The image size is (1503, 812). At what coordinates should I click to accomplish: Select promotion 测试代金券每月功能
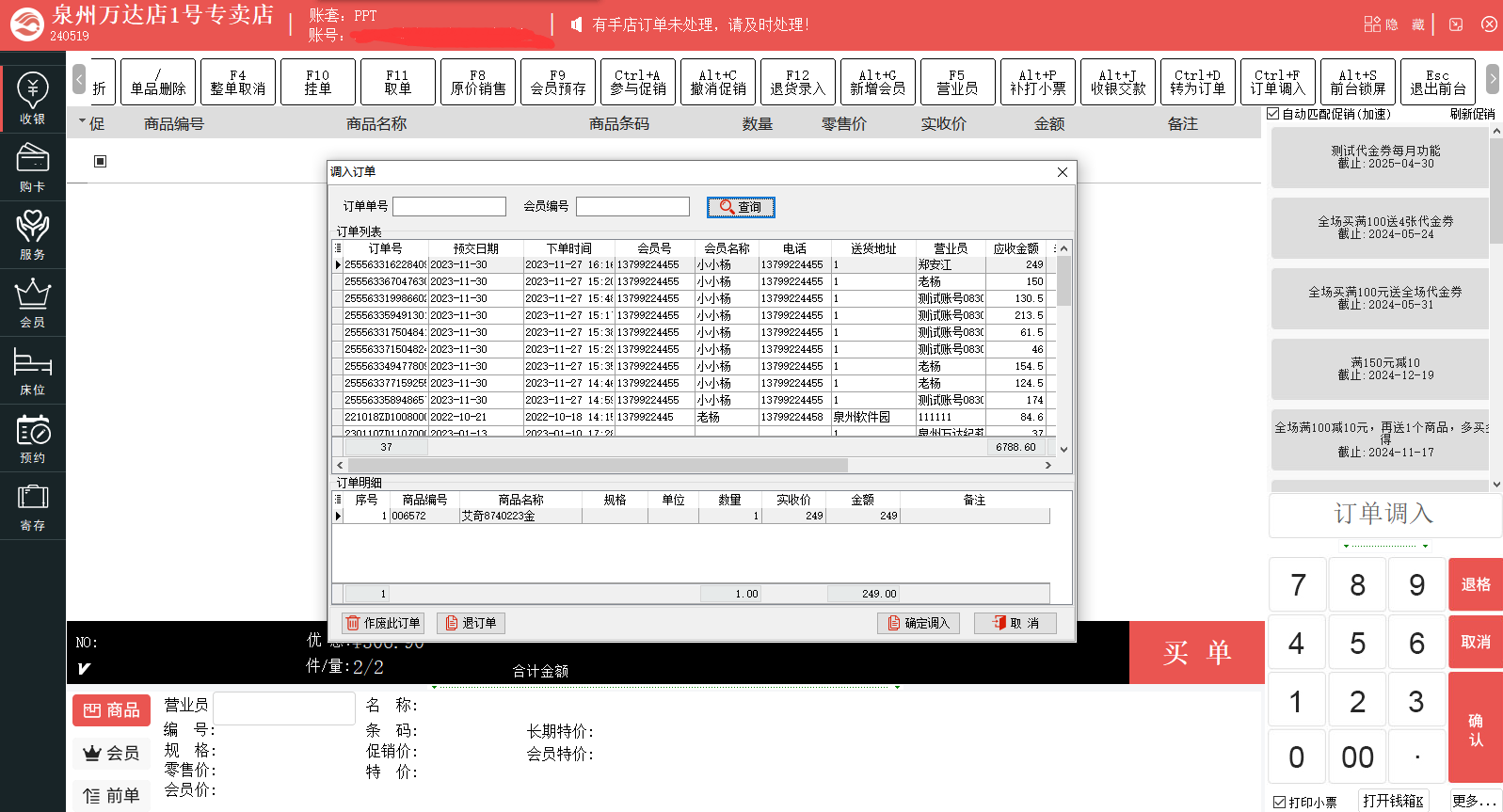click(x=1380, y=157)
